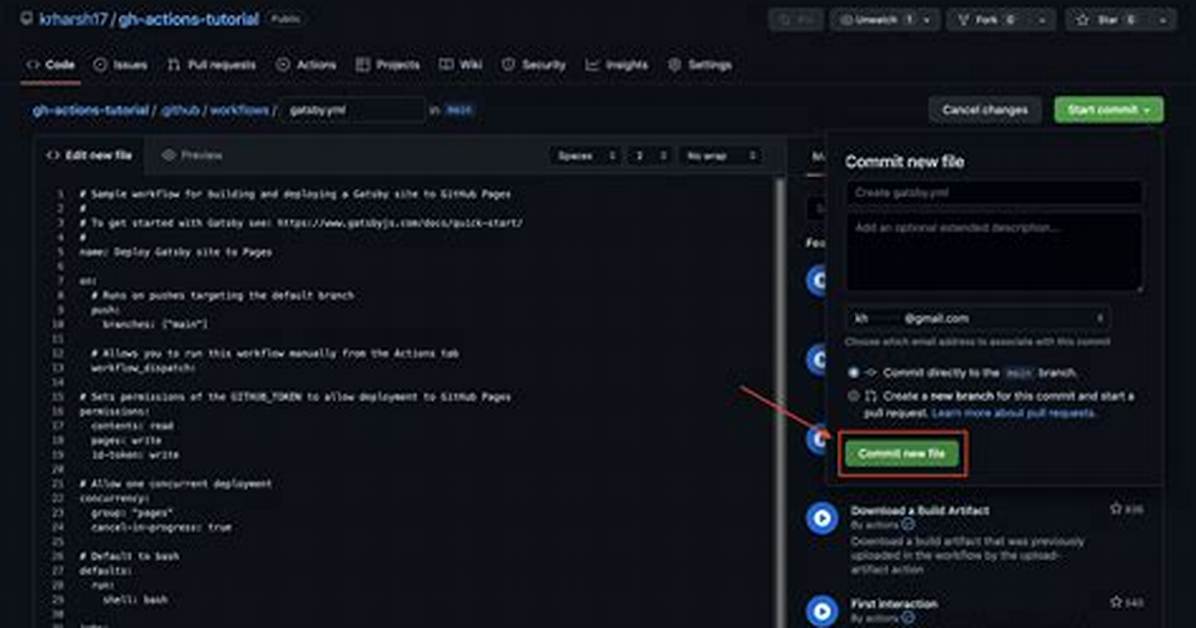Open the commit email address dropdown
The height and width of the screenshot is (628, 1196).
[978, 318]
